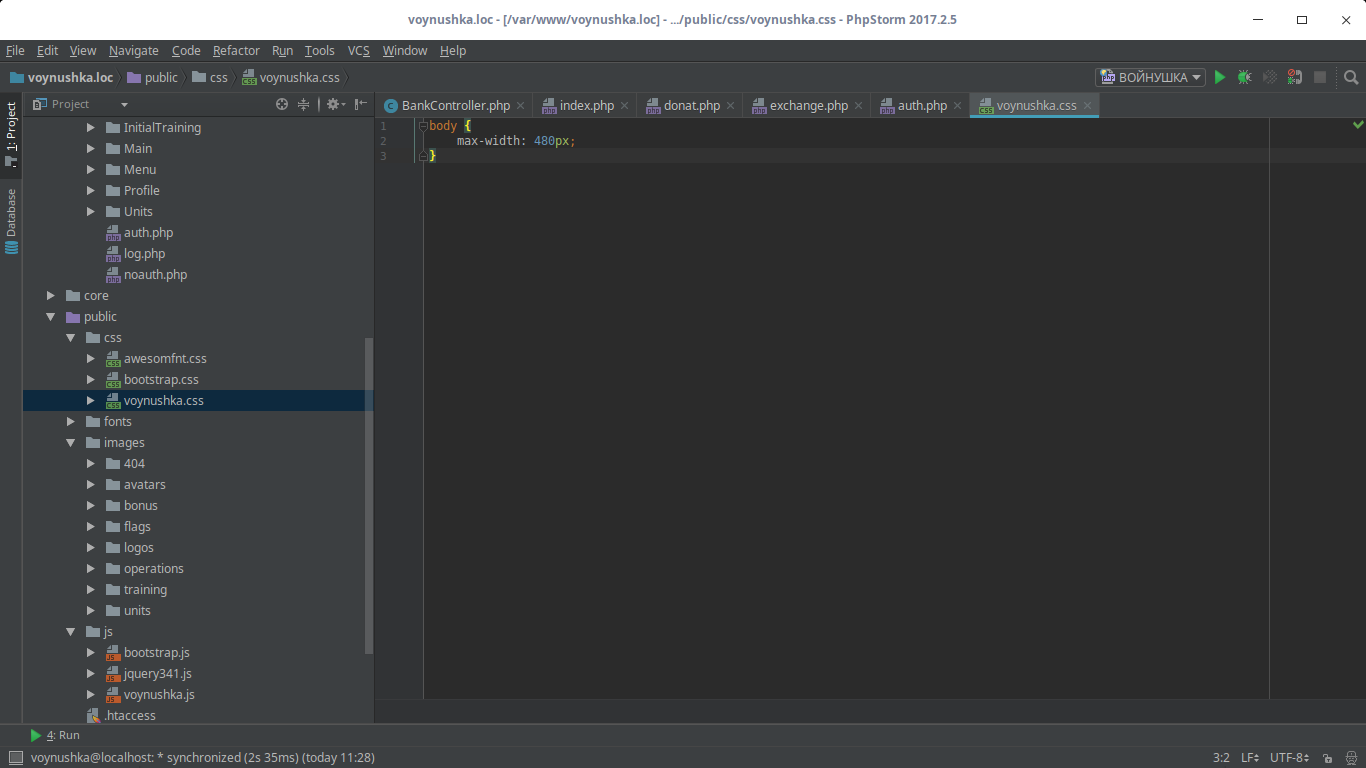Screen dimensions: 1366x768
Task: Toggle tool window buttons in bottom-left corner
Action: [14, 758]
